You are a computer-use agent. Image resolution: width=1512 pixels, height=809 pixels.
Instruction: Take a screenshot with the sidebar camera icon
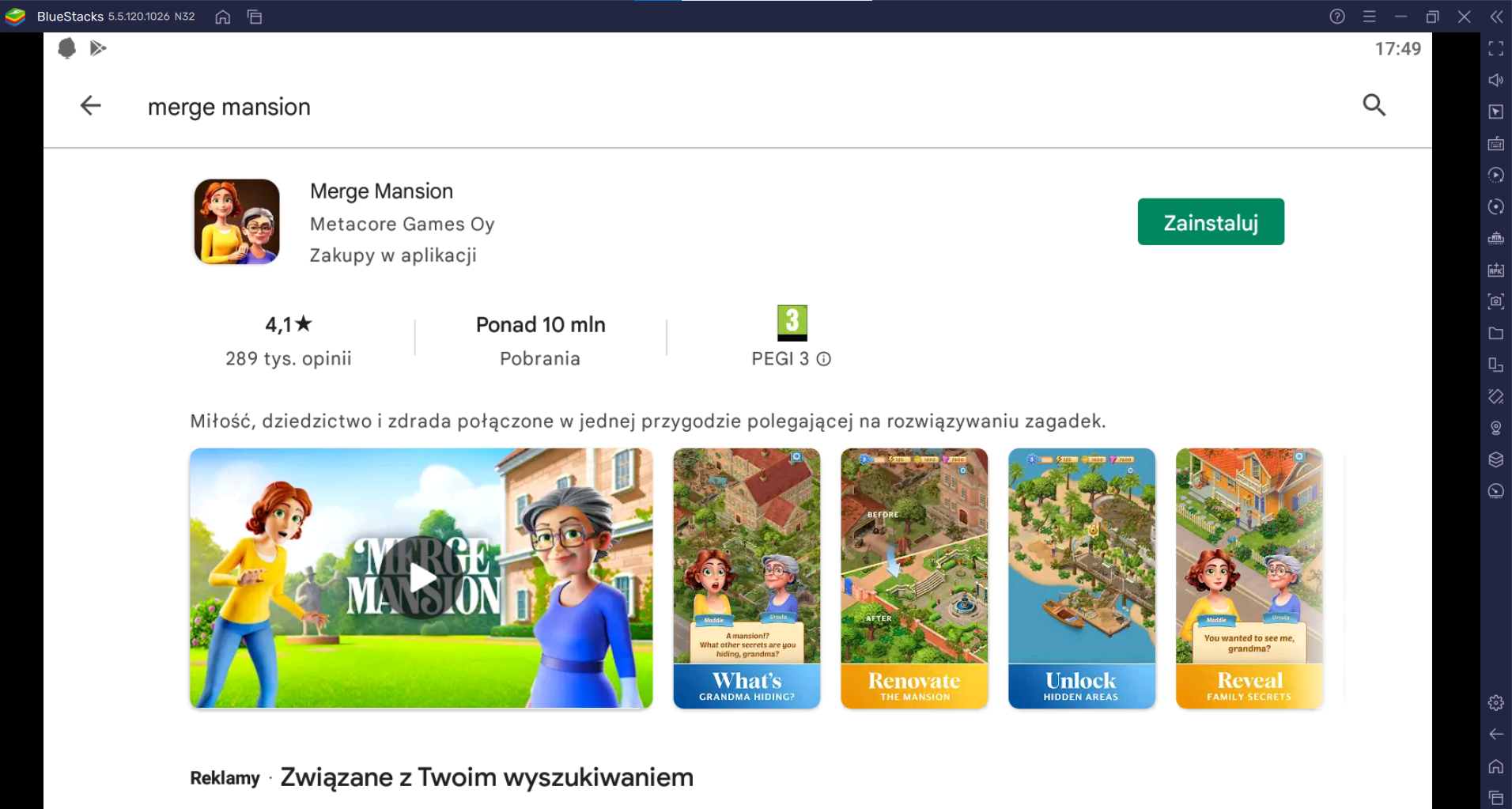click(x=1496, y=301)
